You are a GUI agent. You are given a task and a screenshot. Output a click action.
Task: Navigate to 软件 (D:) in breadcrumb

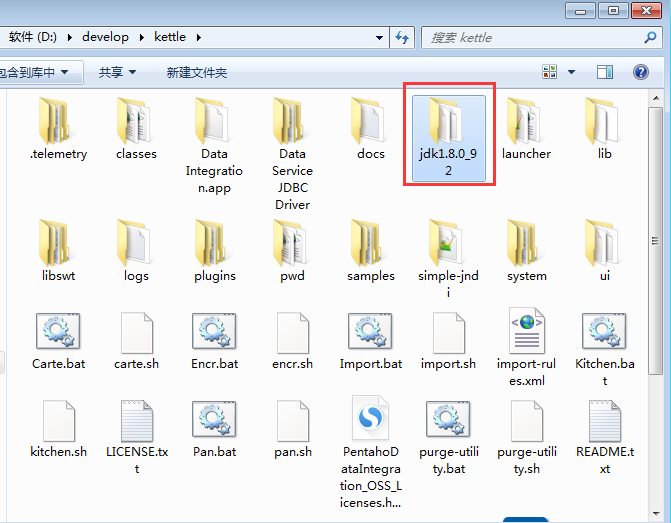coord(33,37)
